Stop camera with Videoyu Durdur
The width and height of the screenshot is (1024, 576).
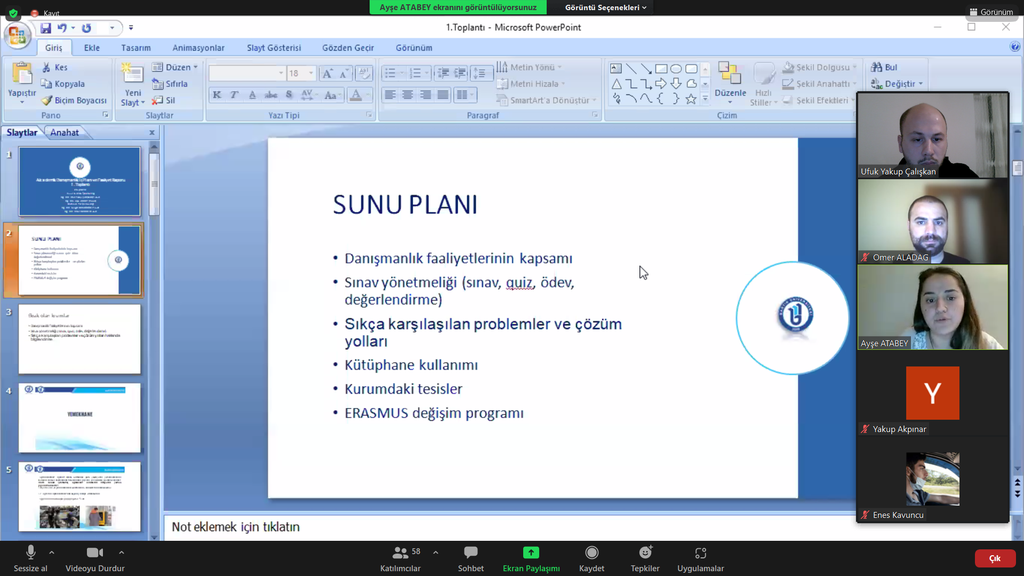tap(95, 559)
